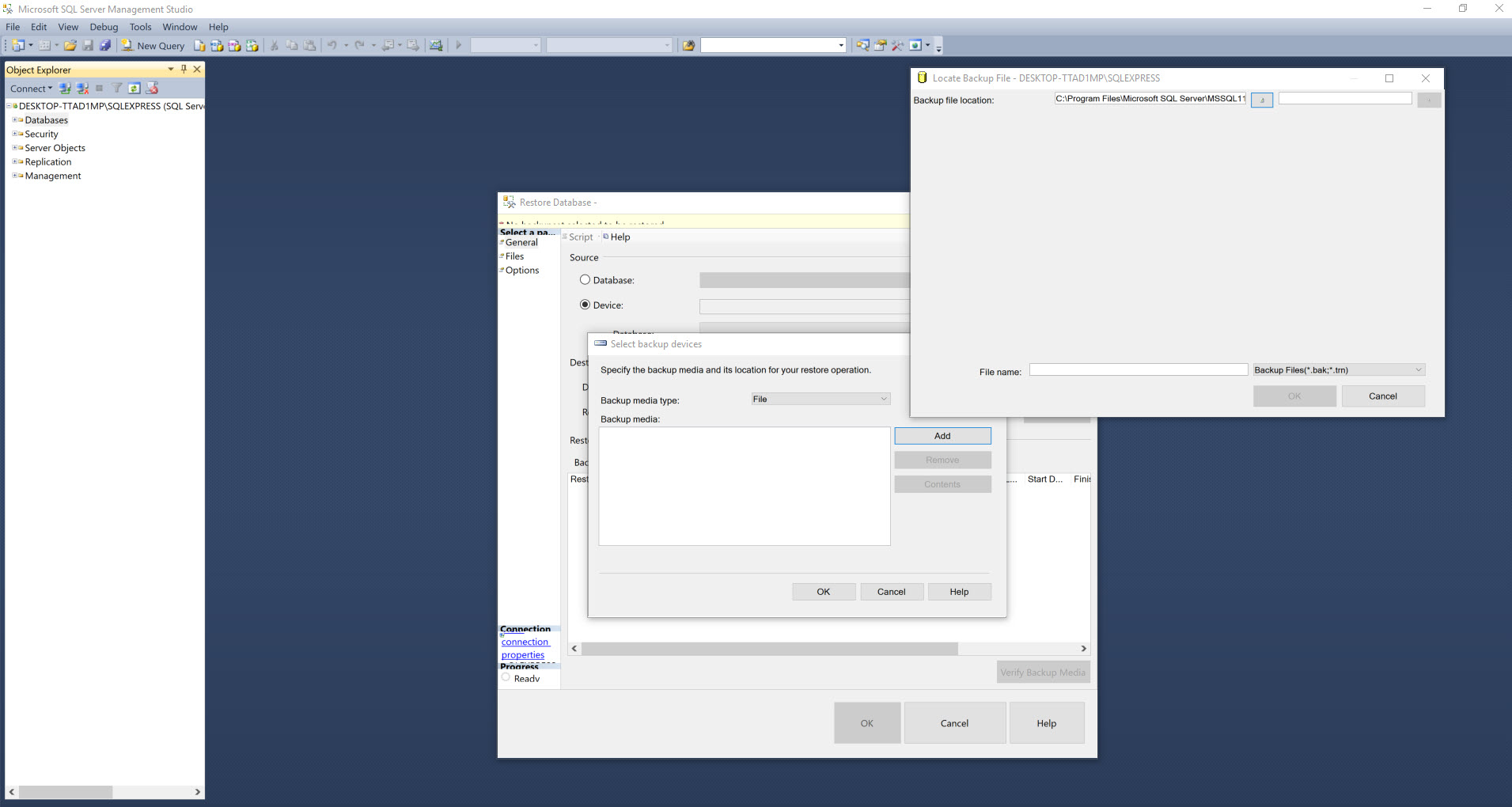Click Cancel in Restore Database dialog
Screen dimensions: 1512x807
point(954,723)
